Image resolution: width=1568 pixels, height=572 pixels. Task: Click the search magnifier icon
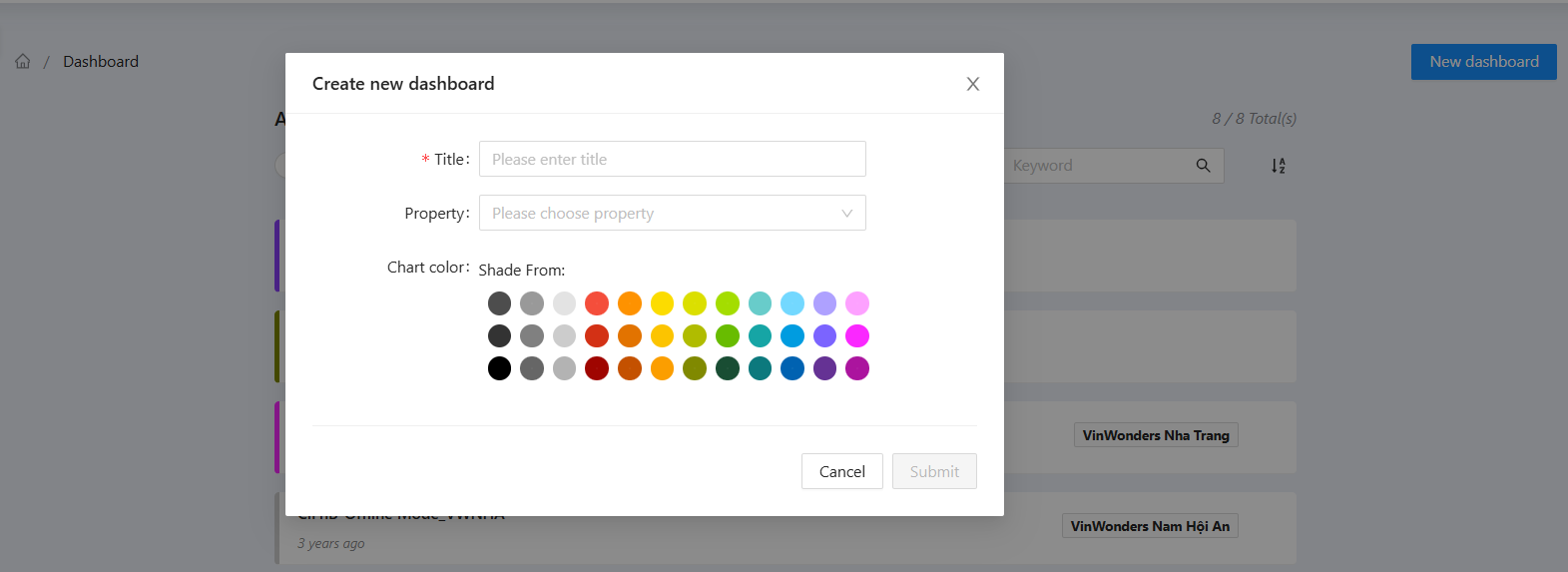click(x=1204, y=166)
